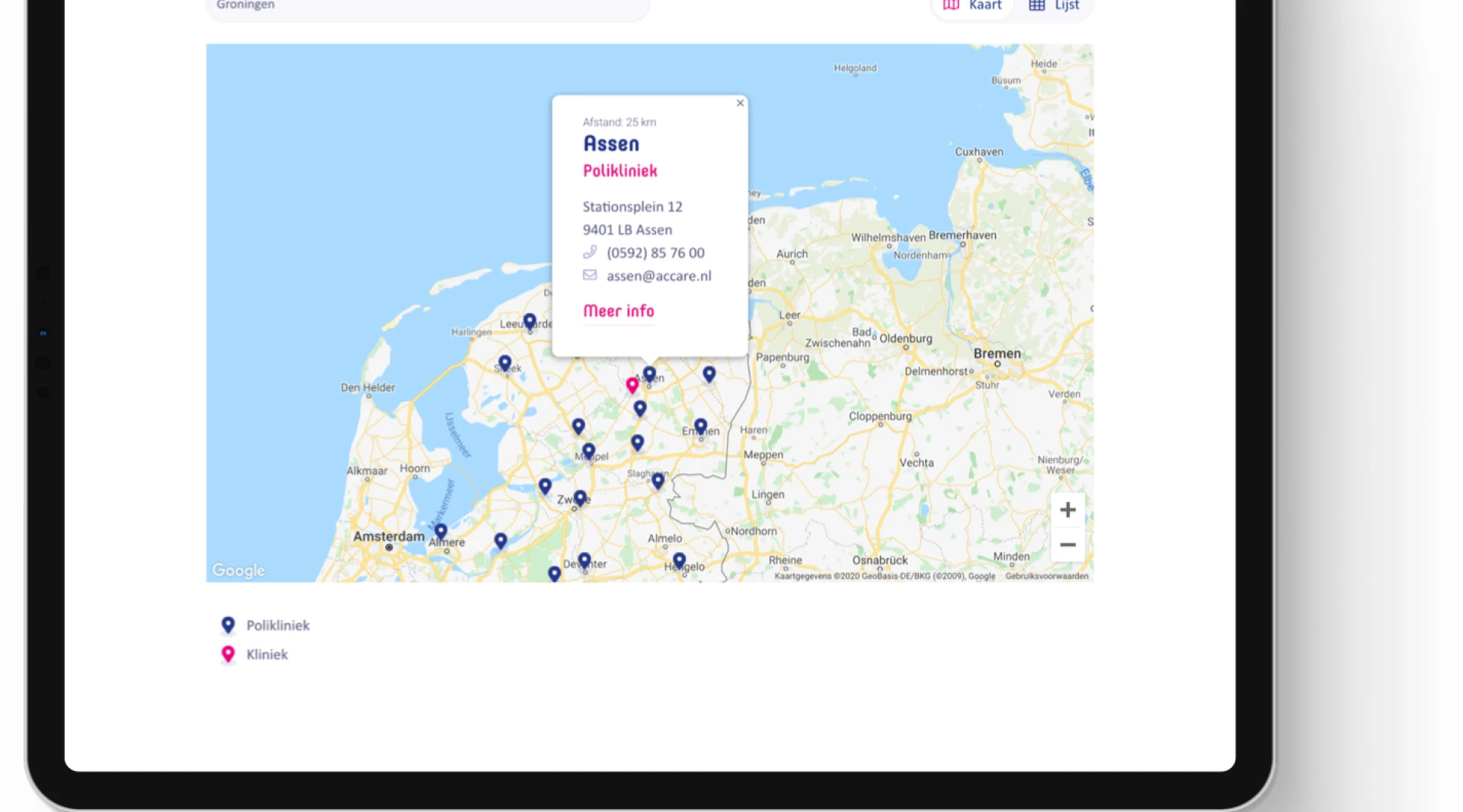The image size is (1463, 812).
Task: Zoom out of the map
Action: [1068, 545]
